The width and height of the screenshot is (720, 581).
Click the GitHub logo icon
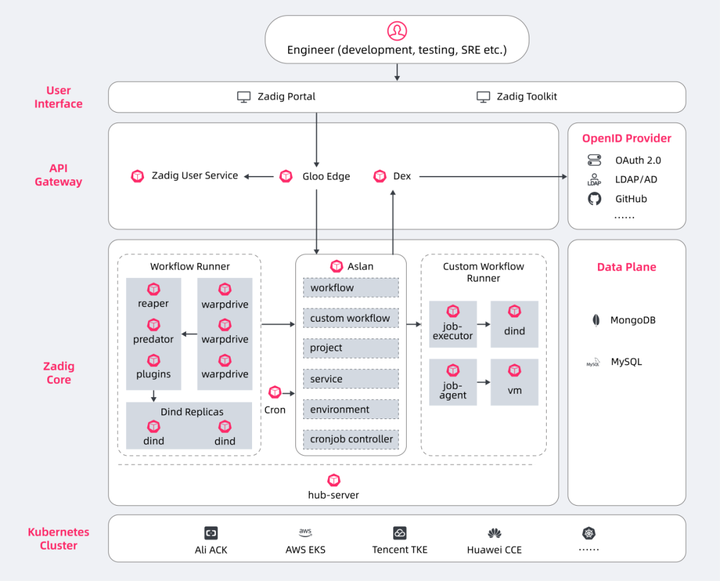[x=594, y=199]
